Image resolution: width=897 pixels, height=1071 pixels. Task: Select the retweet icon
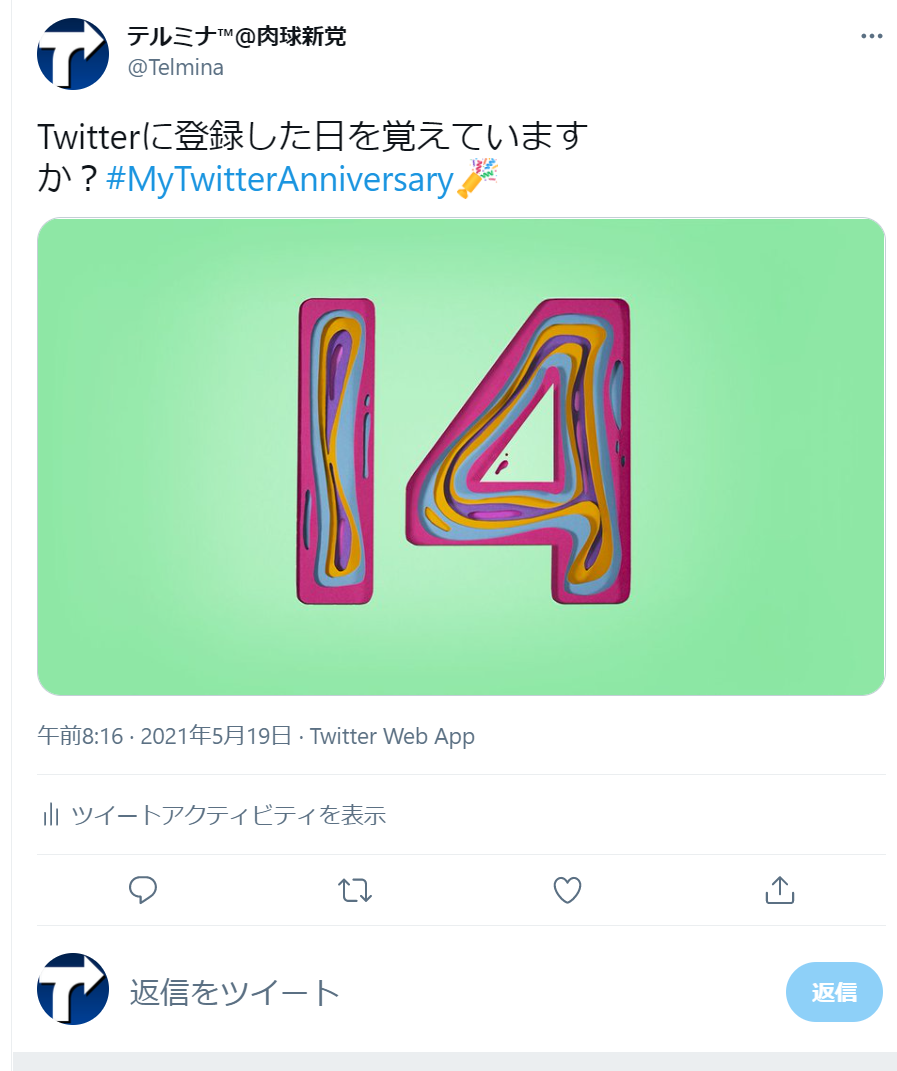tap(355, 890)
